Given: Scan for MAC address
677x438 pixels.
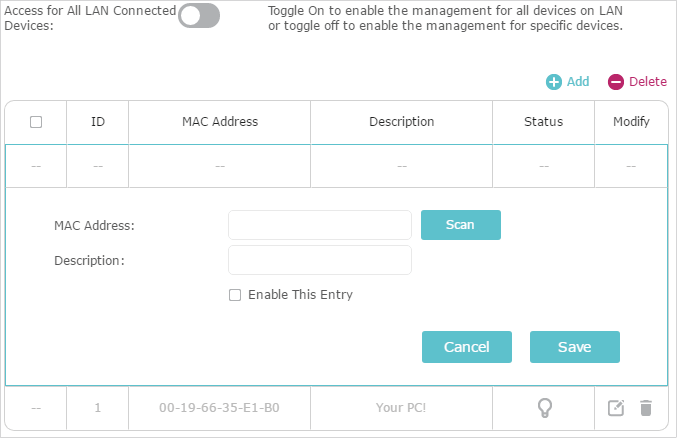Looking at the screenshot, I should point(461,225).
